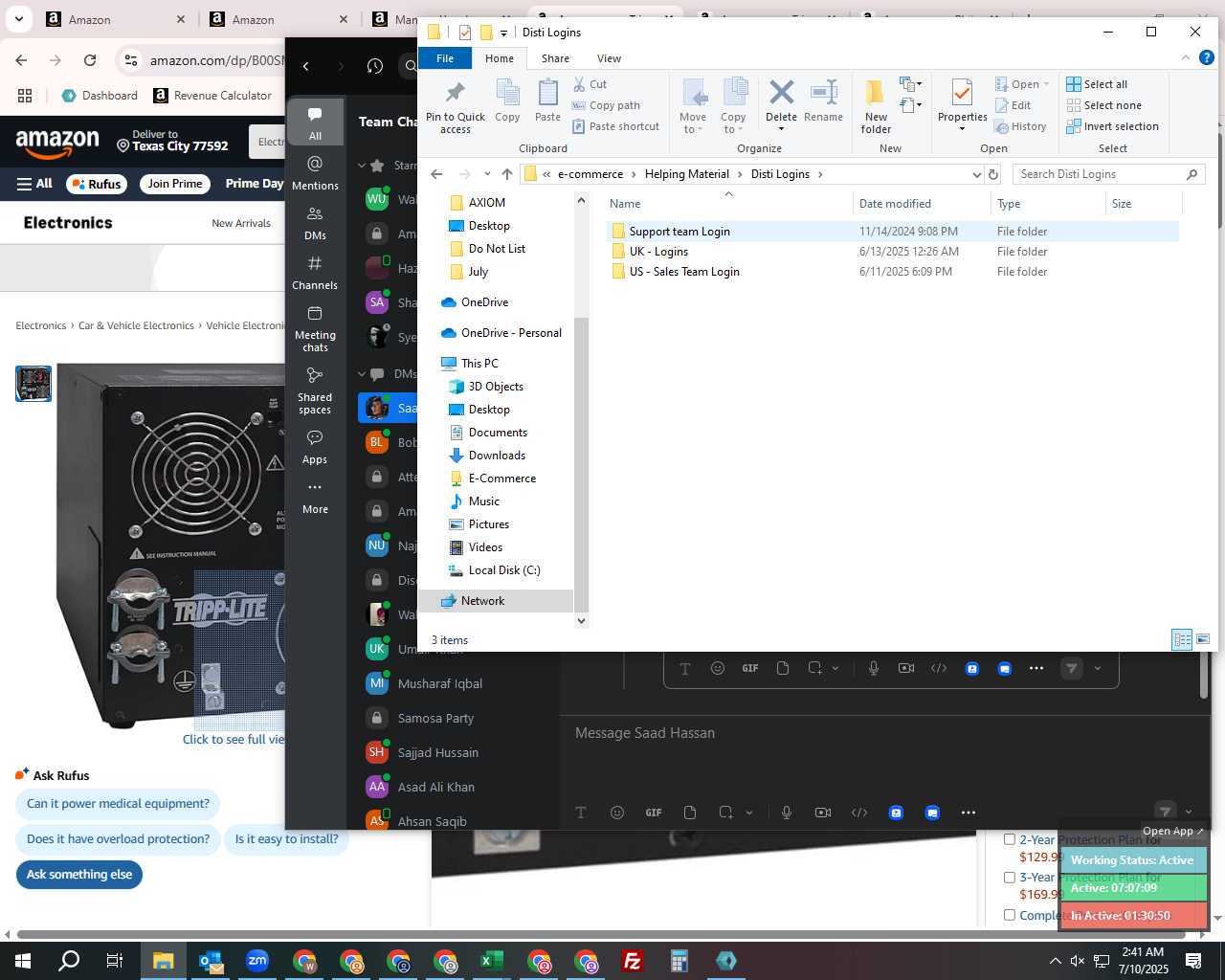
Task: Open the File menu in Explorer
Action: click(x=445, y=58)
